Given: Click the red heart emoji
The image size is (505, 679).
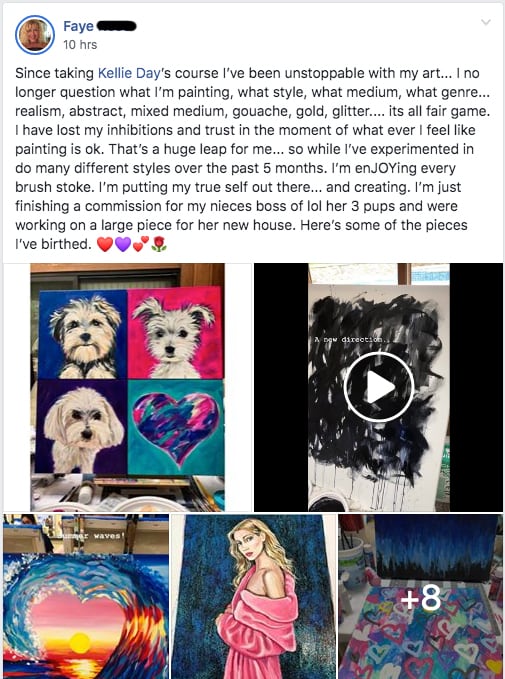Looking at the screenshot, I should point(105,245).
